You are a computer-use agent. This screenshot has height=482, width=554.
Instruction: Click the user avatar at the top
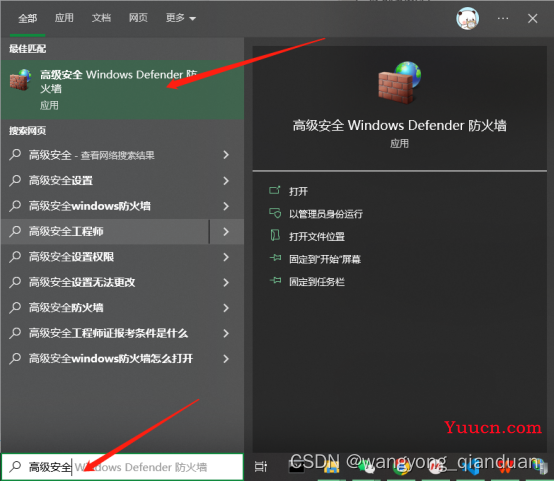[467, 18]
